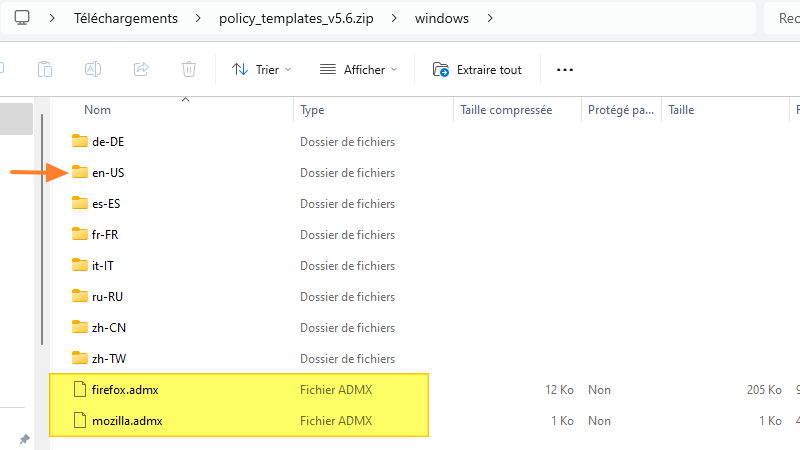
Task: Click the mozilla.admx file icon
Action: pos(80,420)
